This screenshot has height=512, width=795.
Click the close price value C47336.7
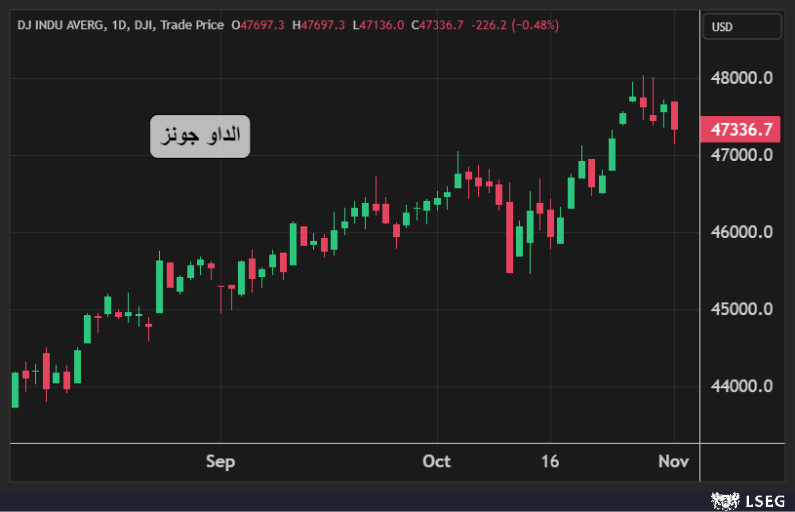pos(438,25)
